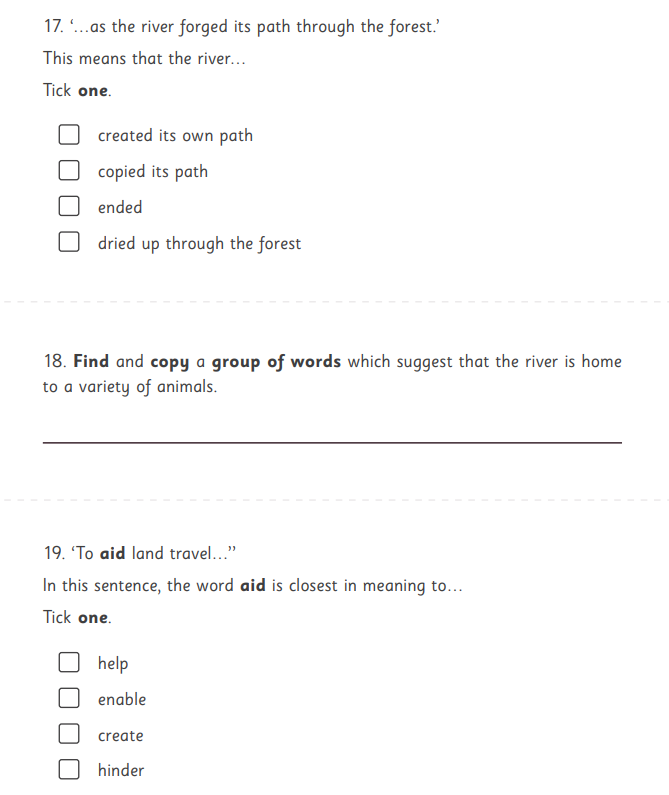The image size is (669, 795).
Task: Tick the 'hinder' checkbox
Action: click(69, 769)
